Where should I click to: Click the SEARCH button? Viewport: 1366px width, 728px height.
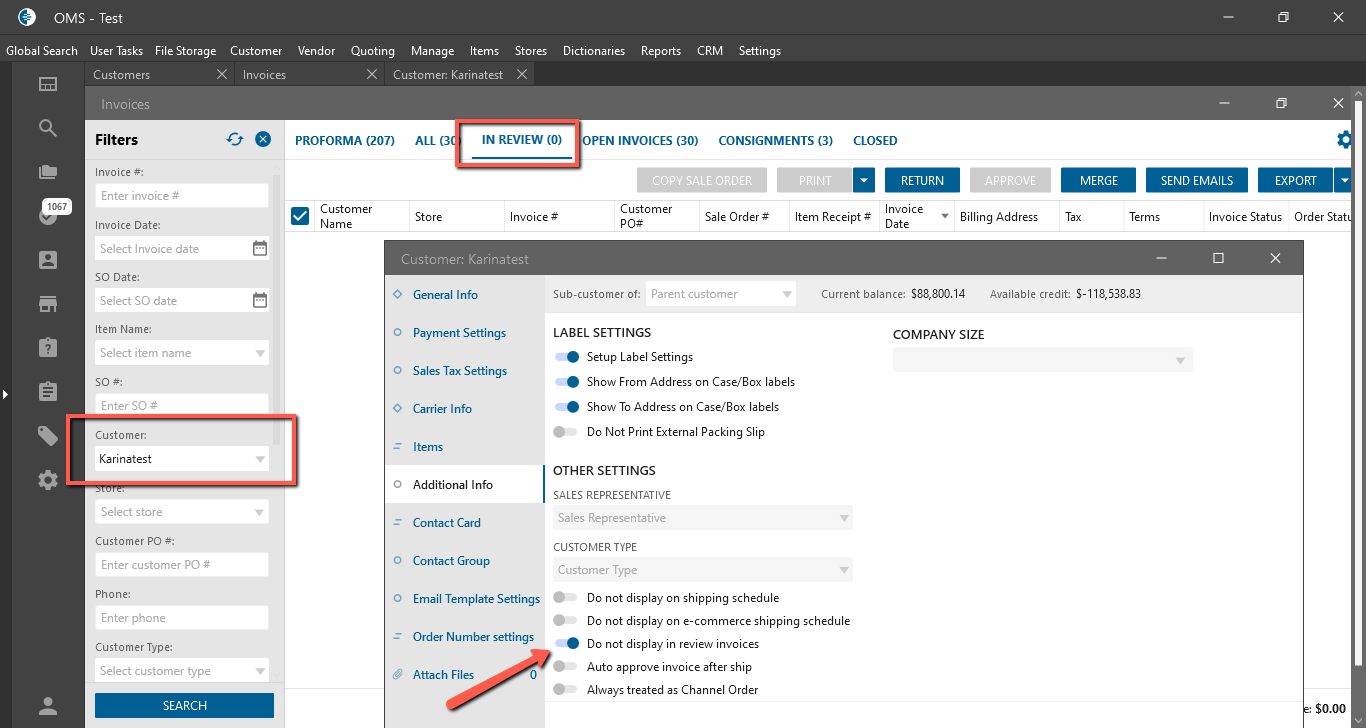[184, 706]
